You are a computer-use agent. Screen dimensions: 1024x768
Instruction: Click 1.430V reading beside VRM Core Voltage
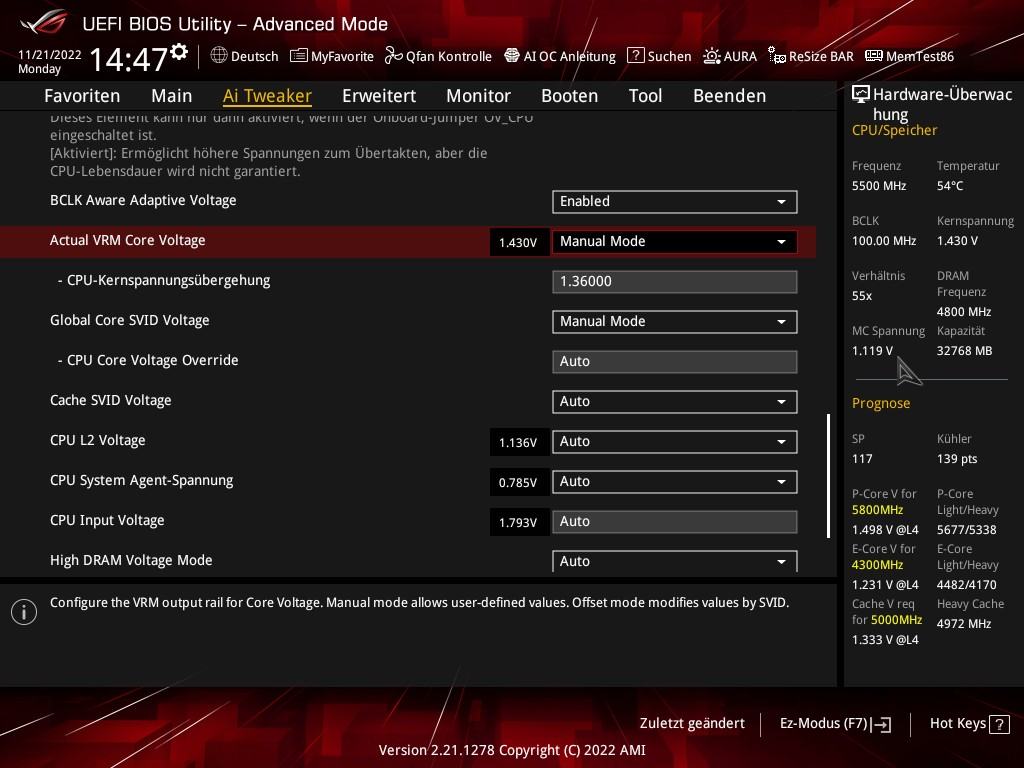click(519, 242)
